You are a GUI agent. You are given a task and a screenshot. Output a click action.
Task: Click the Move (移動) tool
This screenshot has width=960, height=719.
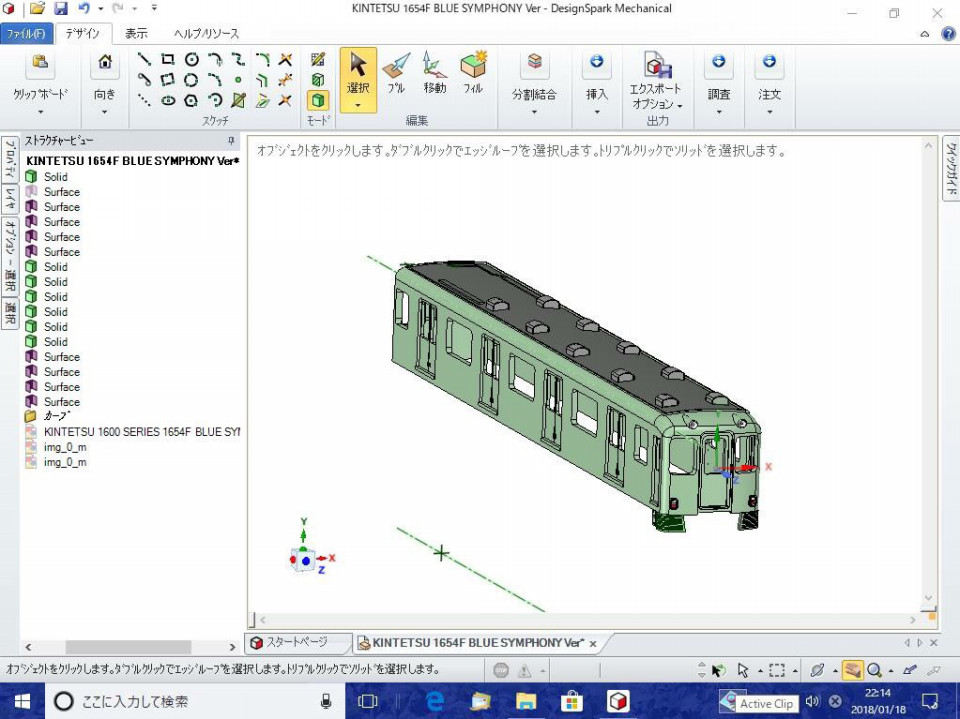click(434, 72)
